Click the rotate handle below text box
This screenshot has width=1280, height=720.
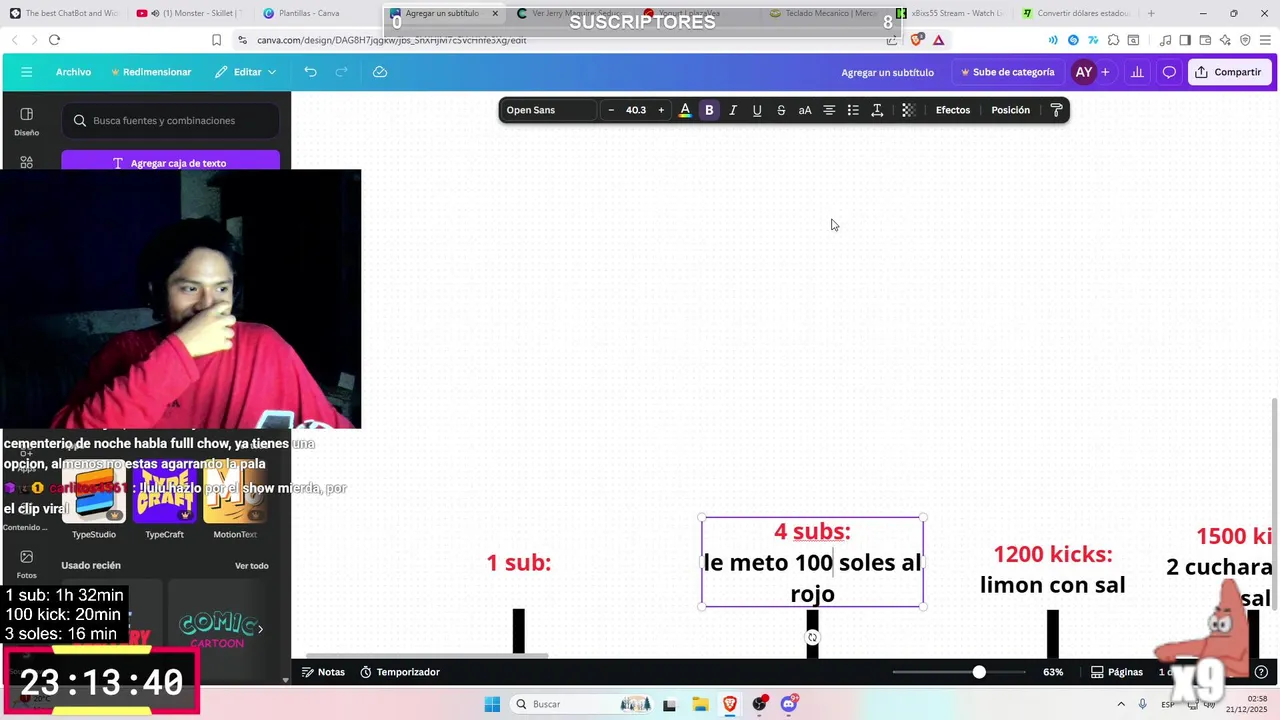tap(812, 637)
